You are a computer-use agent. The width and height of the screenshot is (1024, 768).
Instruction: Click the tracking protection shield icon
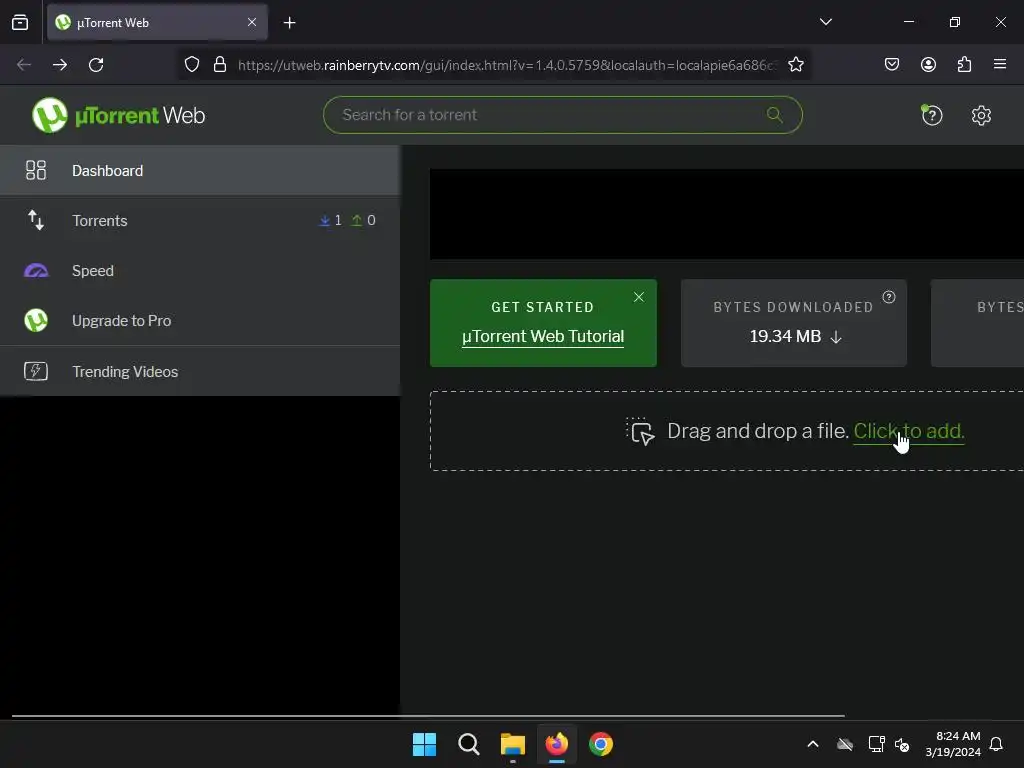click(191, 65)
